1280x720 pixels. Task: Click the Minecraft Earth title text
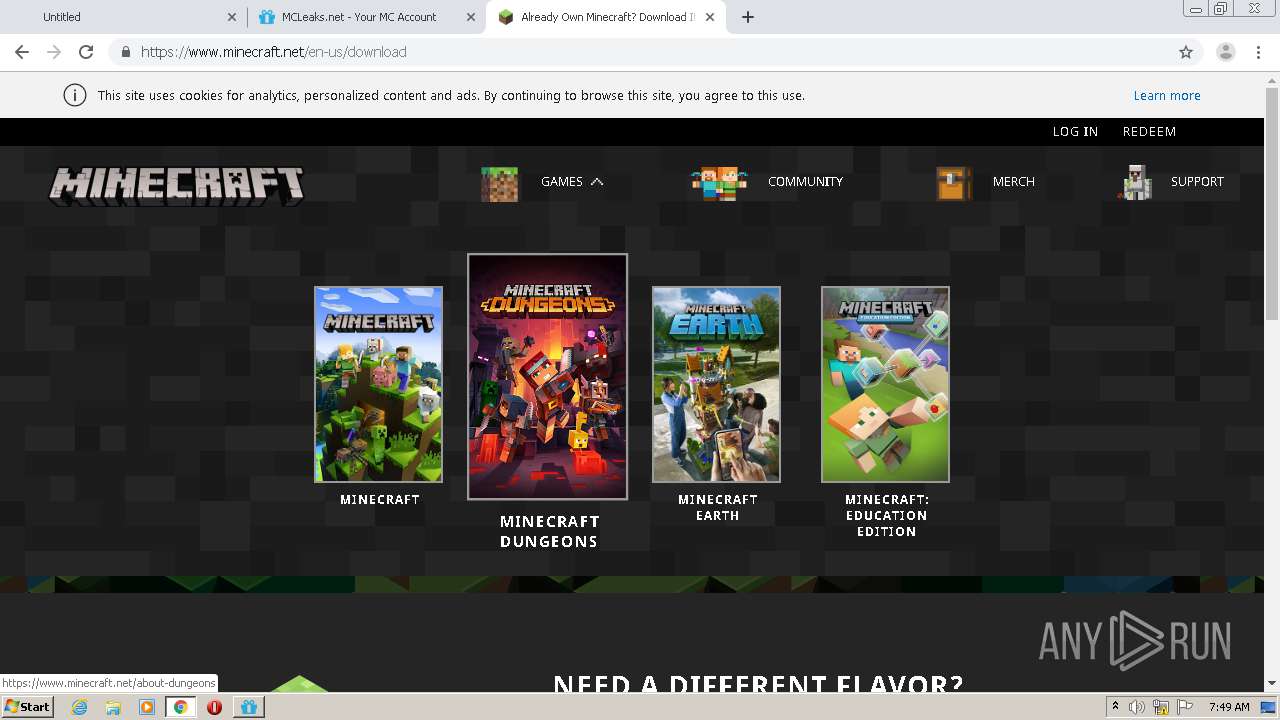[718, 508]
